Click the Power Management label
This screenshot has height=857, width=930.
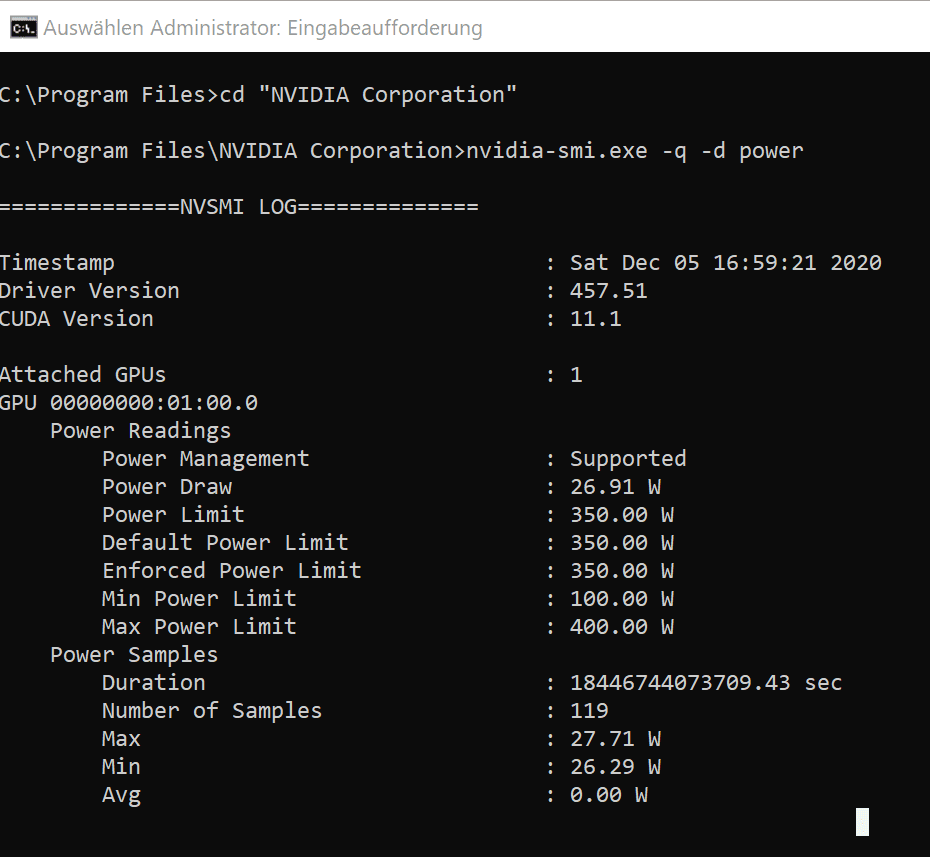(x=206, y=459)
